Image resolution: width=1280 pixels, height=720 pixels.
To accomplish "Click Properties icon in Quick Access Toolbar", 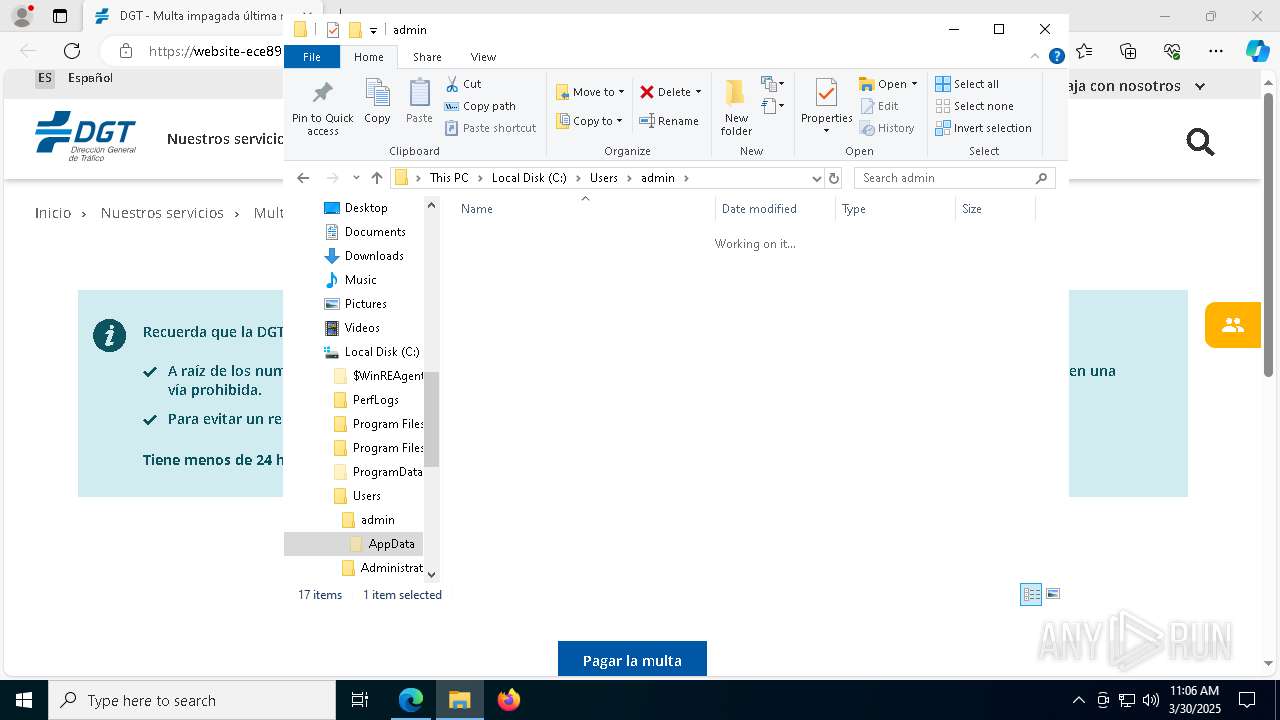I will pyautogui.click(x=333, y=30).
